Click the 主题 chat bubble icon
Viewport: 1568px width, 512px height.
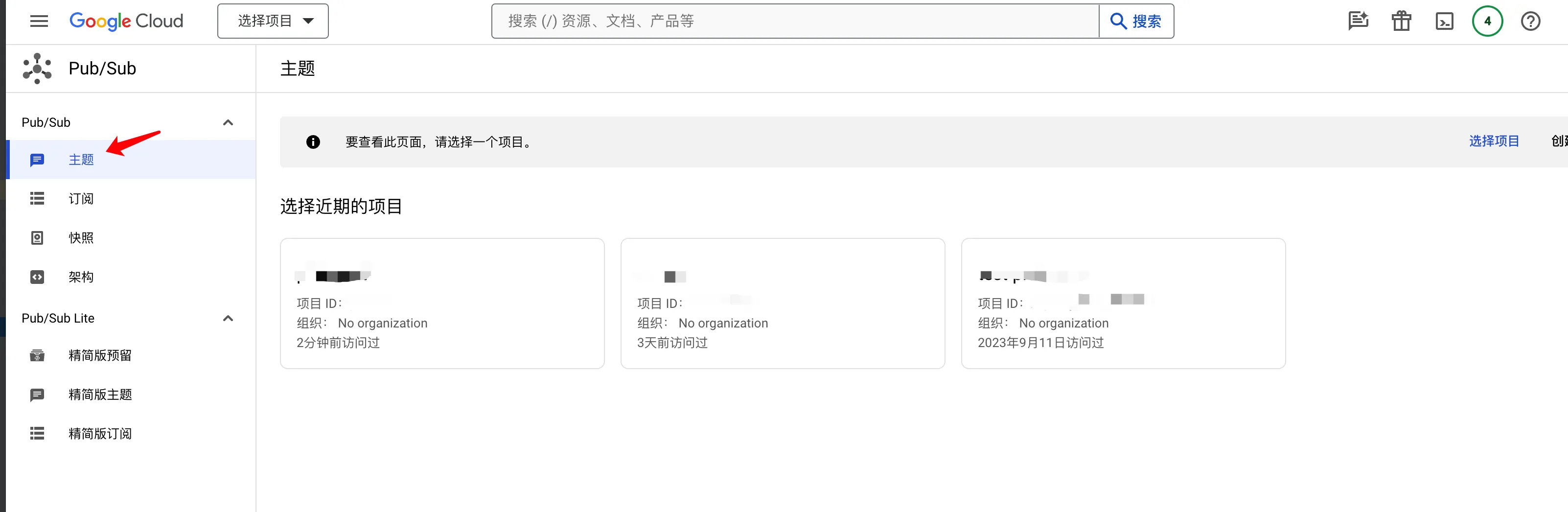pos(37,160)
